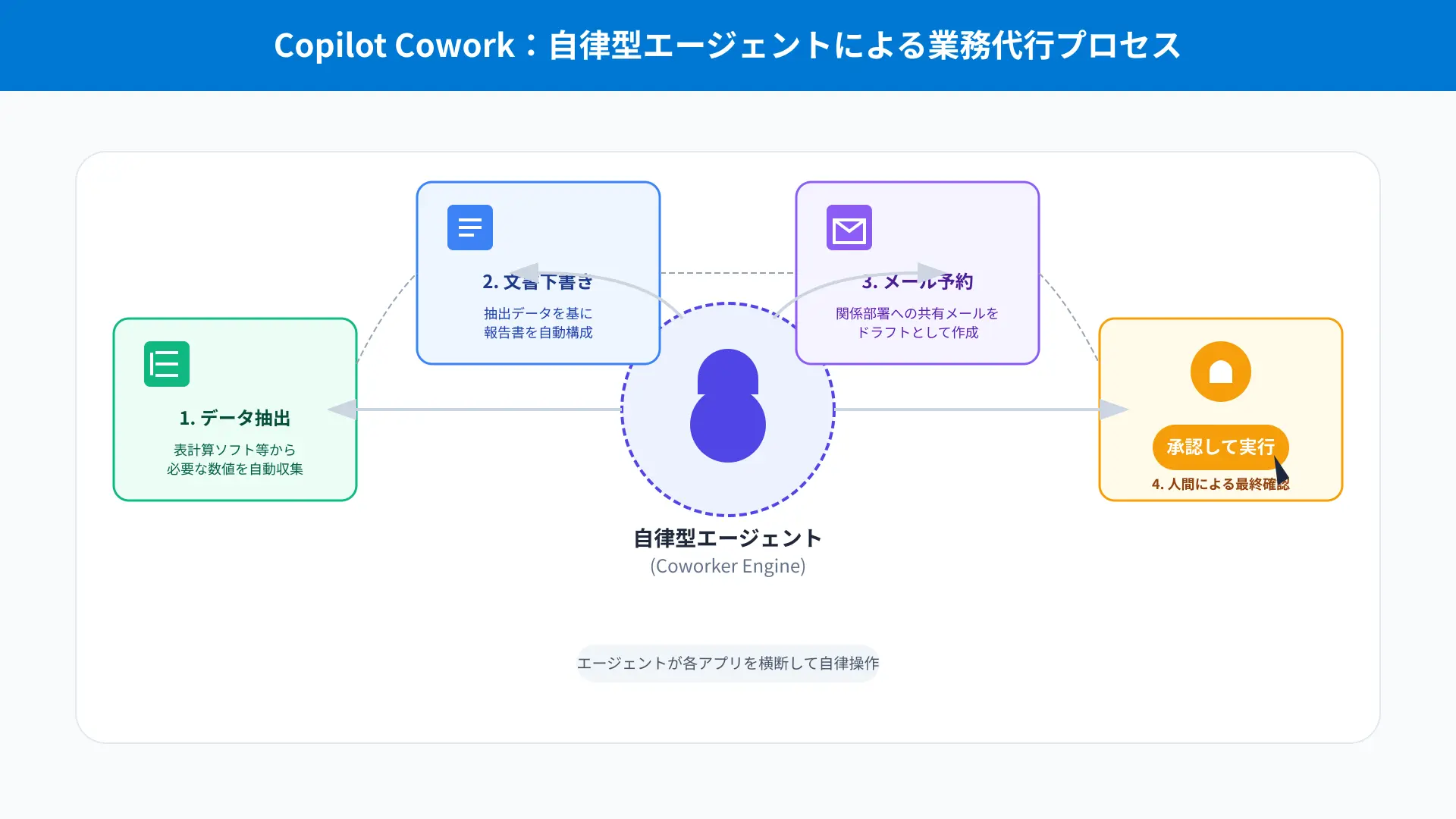Click the text ドラフトとして作成
This screenshot has height=819, width=1456.
(918, 332)
